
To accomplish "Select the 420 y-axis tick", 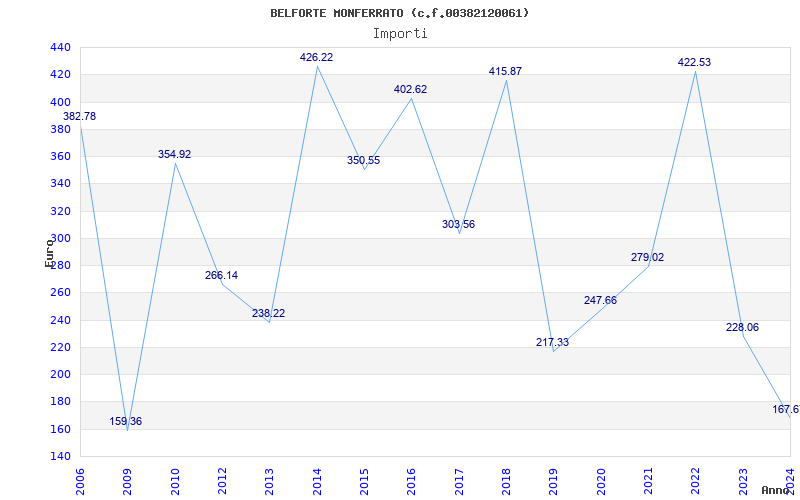I will [x=60, y=74].
